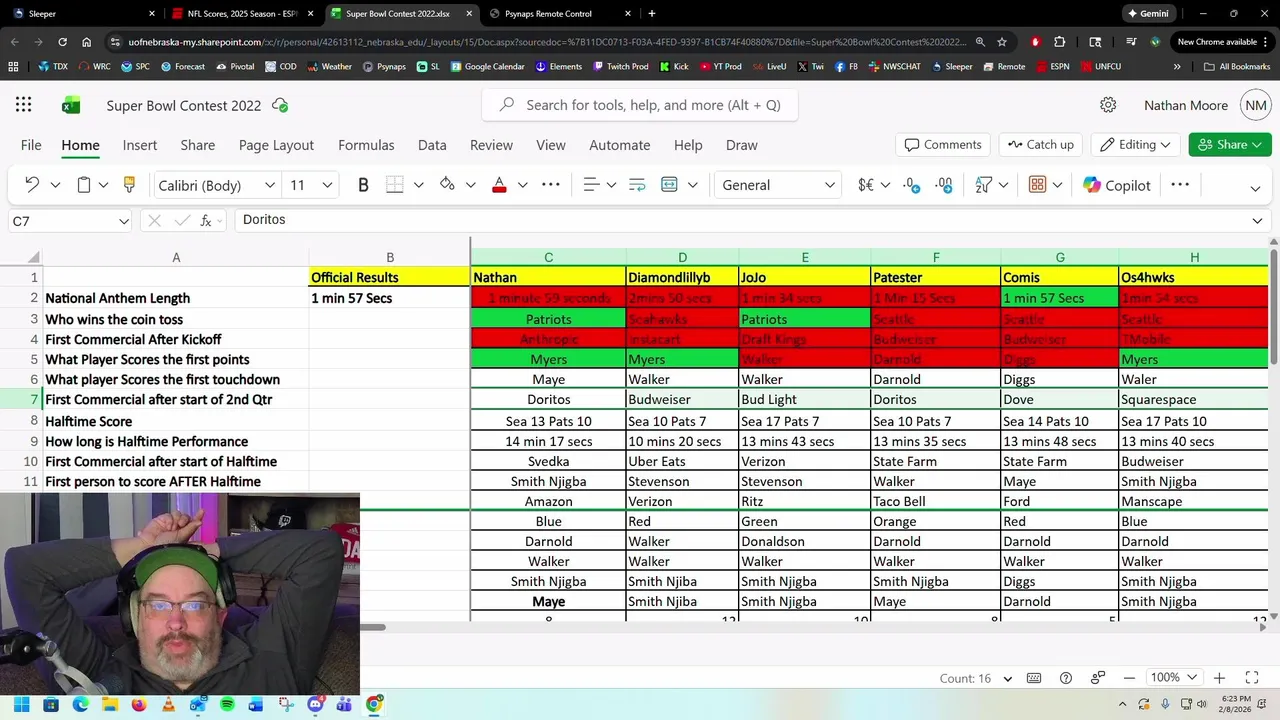Click the Undo arrow icon
Image resolution: width=1280 pixels, height=720 pixels.
click(x=32, y=185)
